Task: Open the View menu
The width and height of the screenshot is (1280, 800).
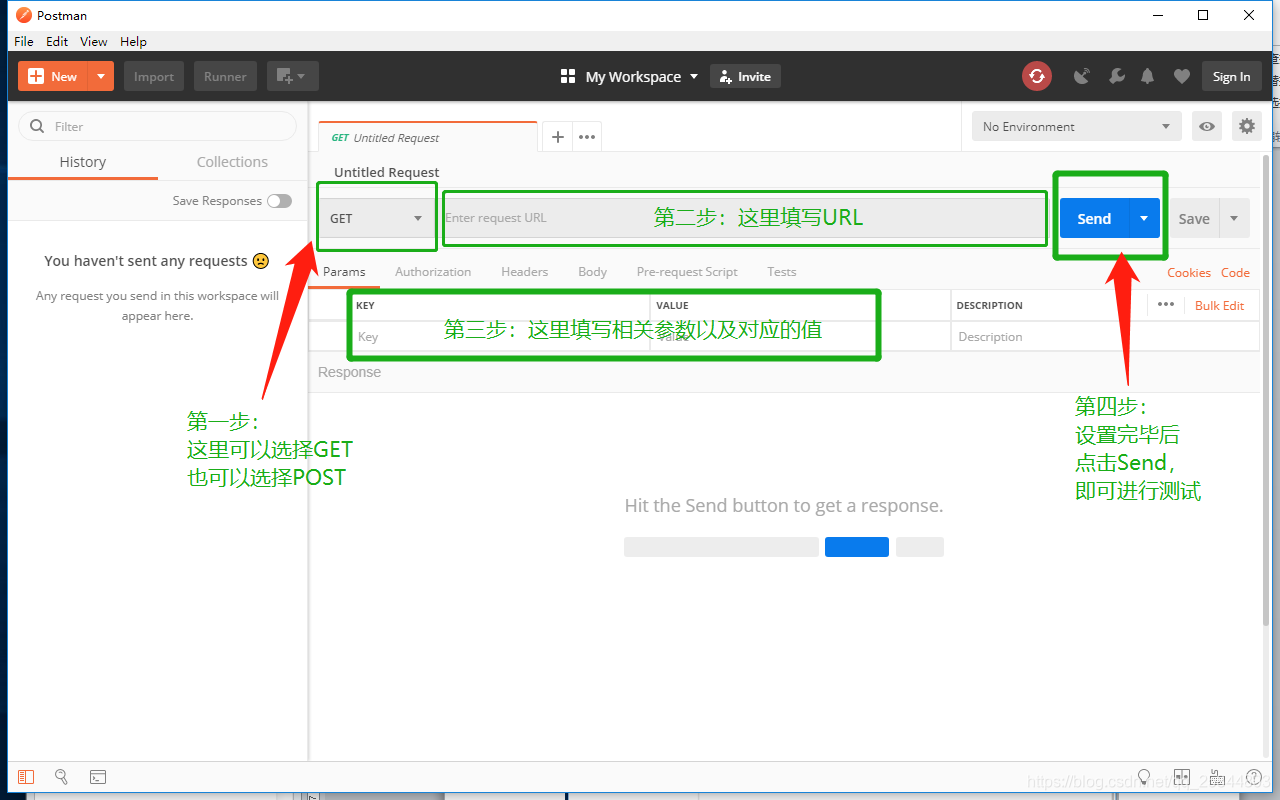Action: 94,41
